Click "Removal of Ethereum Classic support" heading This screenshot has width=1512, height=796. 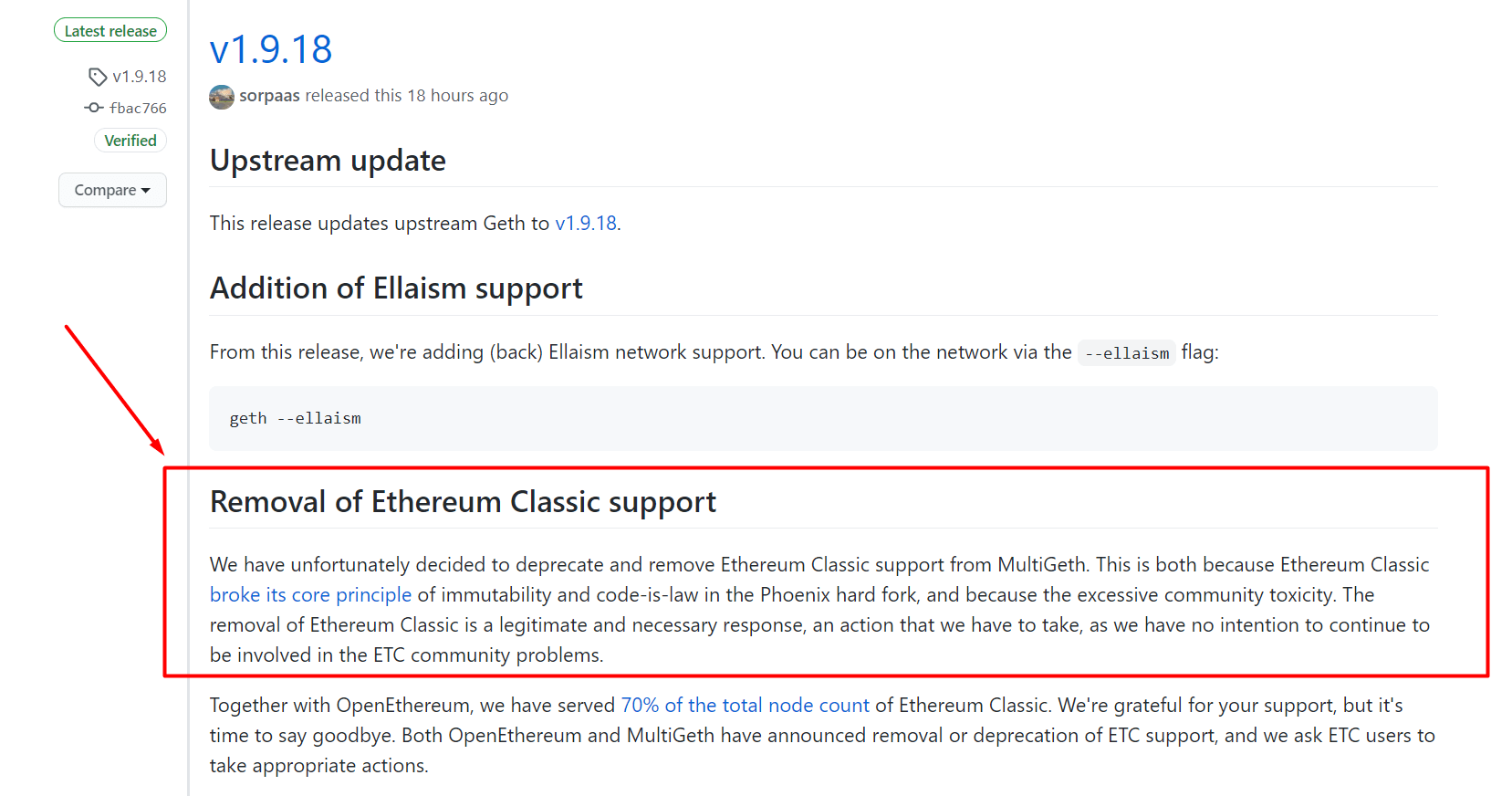pos(463,502)
